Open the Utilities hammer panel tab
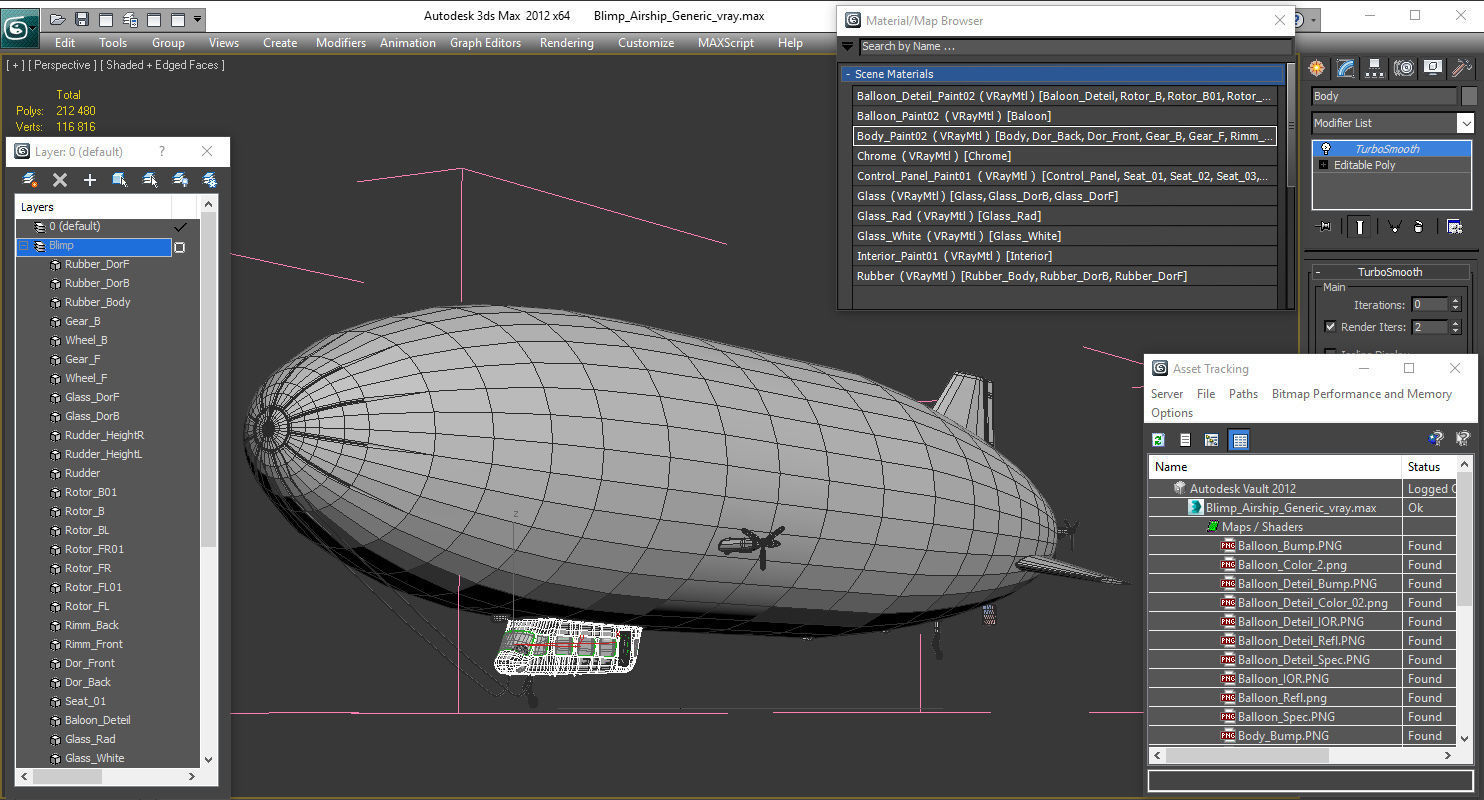Screen dimensions: 1484x800 tap(1462, 68)
